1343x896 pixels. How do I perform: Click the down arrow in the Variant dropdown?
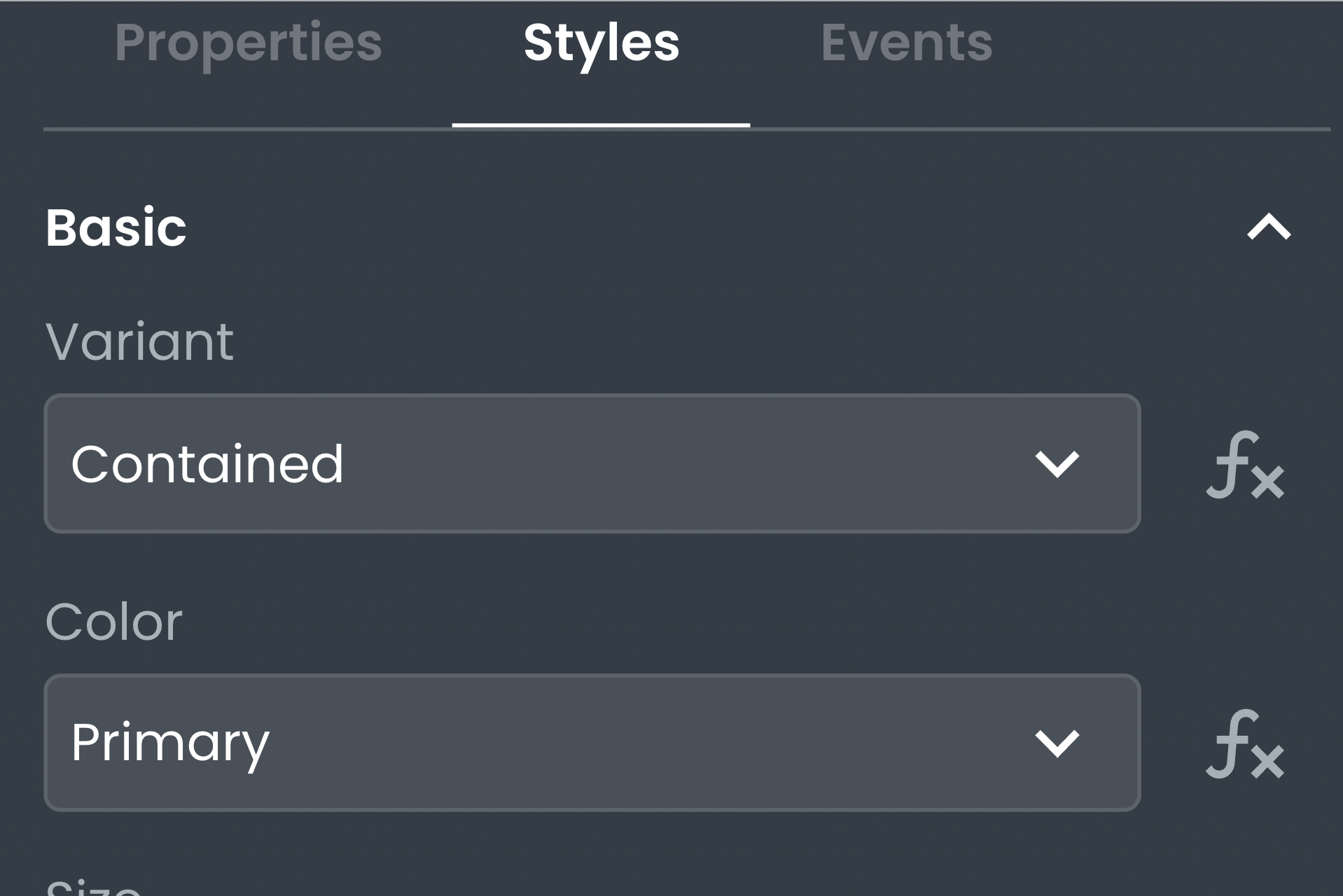pos(1057,464)
